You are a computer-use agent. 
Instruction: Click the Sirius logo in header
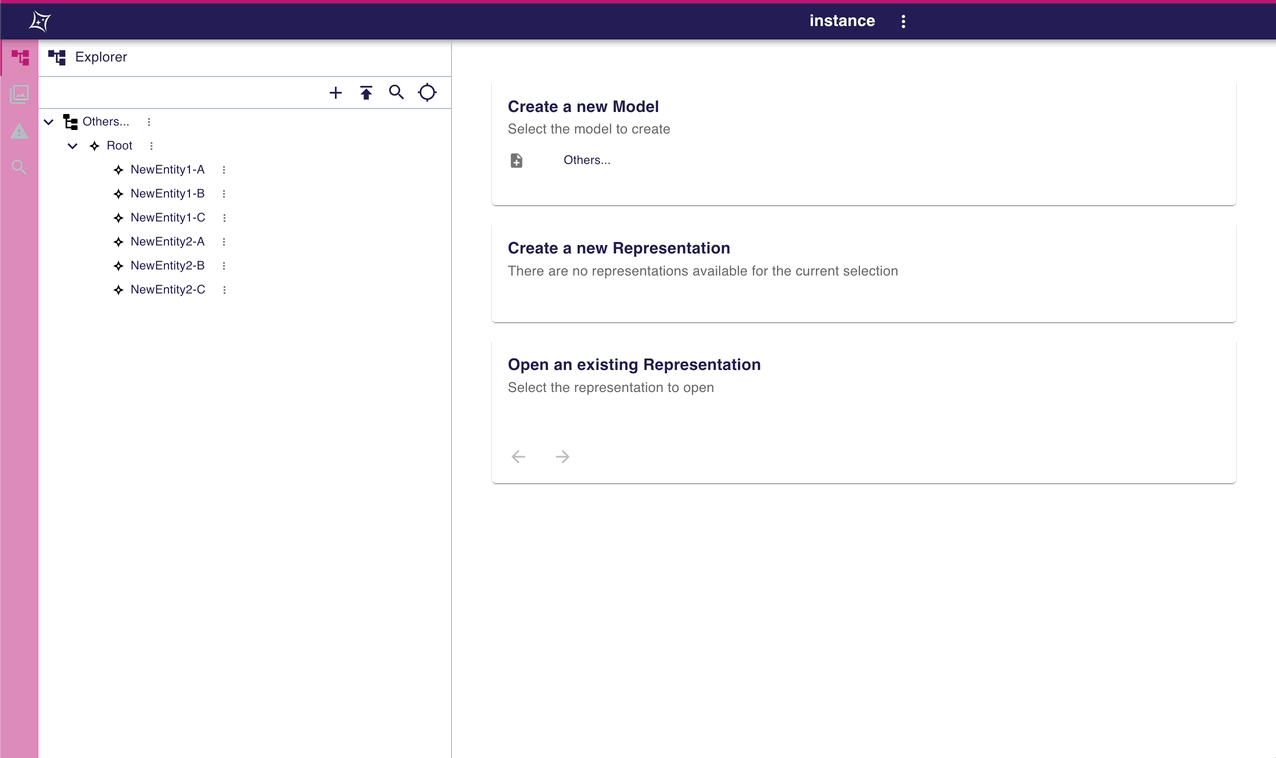[40, 21]
